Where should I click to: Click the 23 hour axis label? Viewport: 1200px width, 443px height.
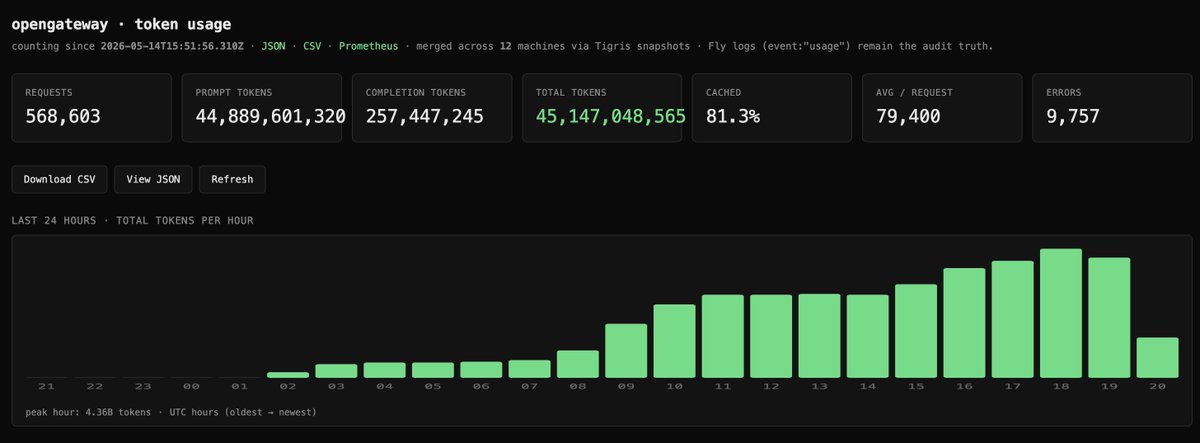click(143, 387)
